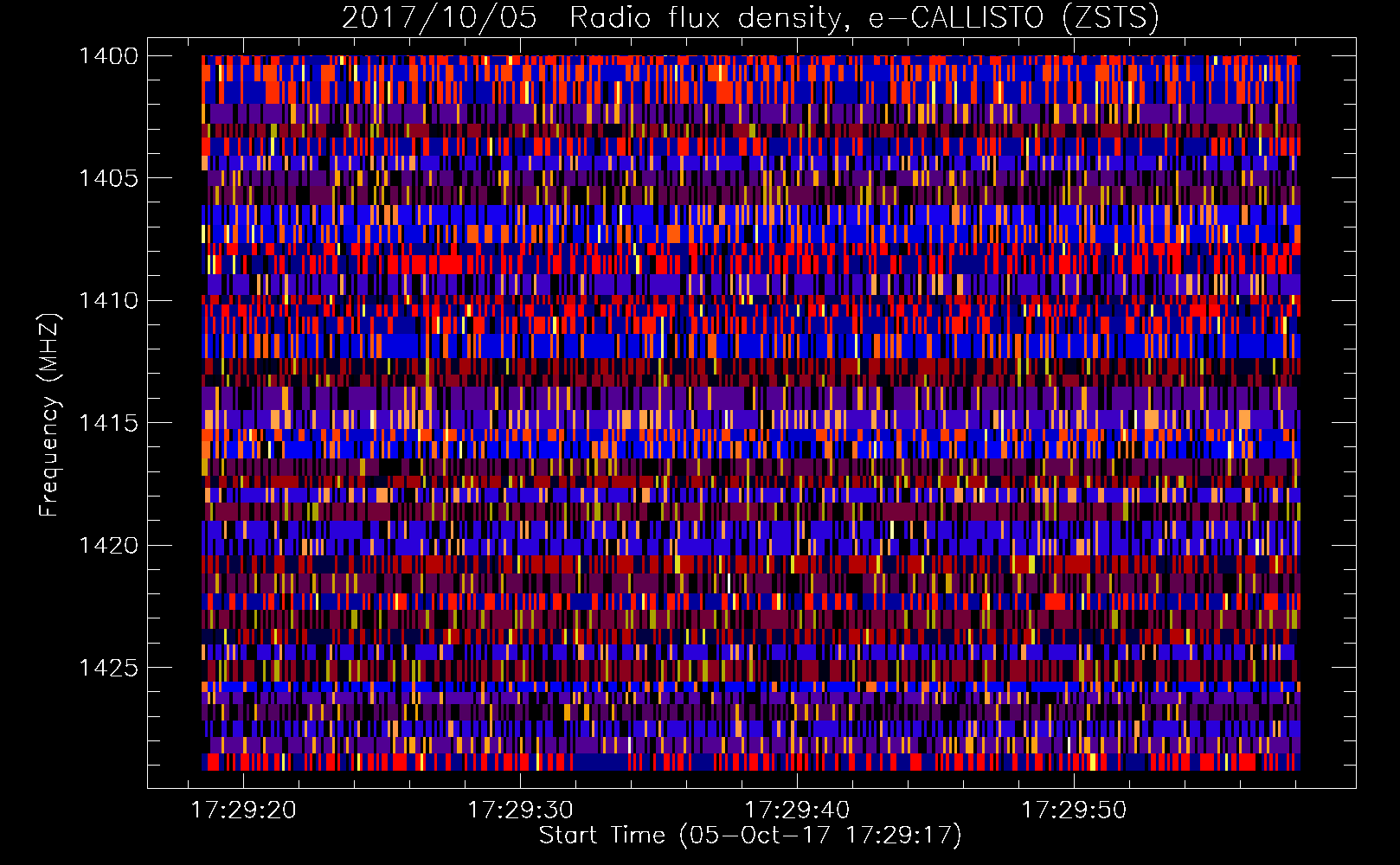
Task: Click the 17:29:30 time tick label
Action: click(x=520, y=810)
